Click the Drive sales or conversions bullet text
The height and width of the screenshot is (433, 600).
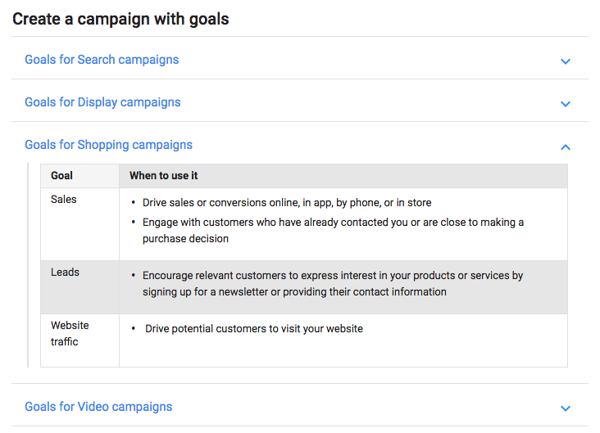(287, 203)
